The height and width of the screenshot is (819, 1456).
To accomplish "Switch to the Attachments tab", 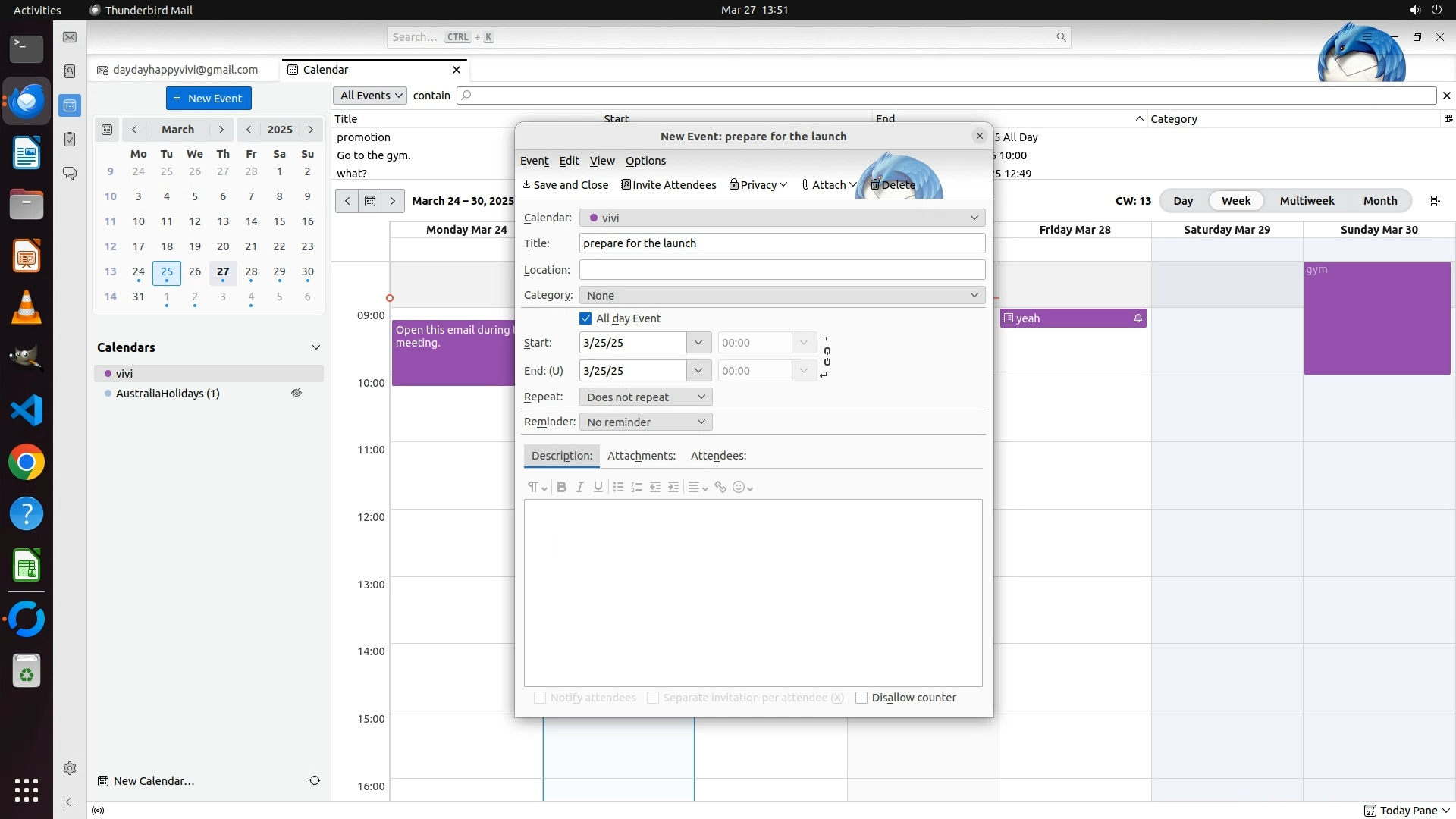I will pyautogui.click(x=641, y=456).
